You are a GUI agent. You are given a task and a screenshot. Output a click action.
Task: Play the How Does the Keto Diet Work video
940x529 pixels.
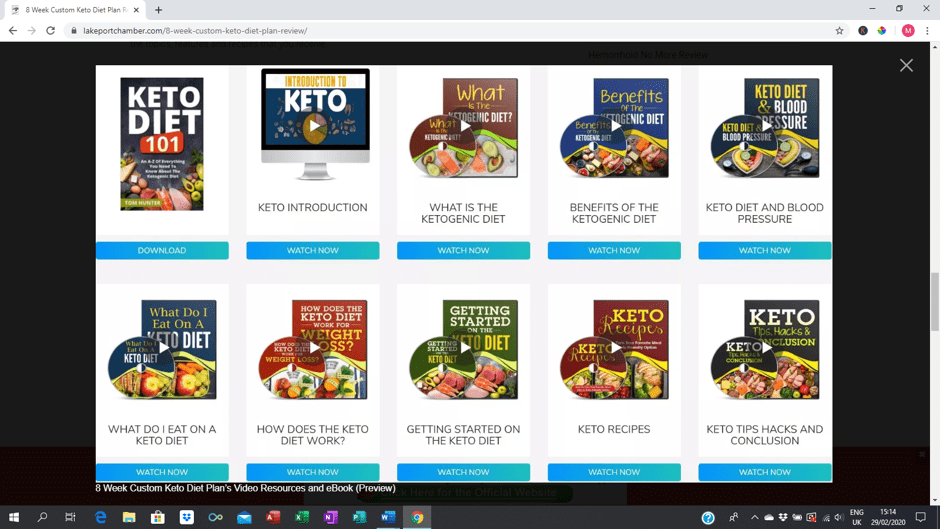pos(314,348)
